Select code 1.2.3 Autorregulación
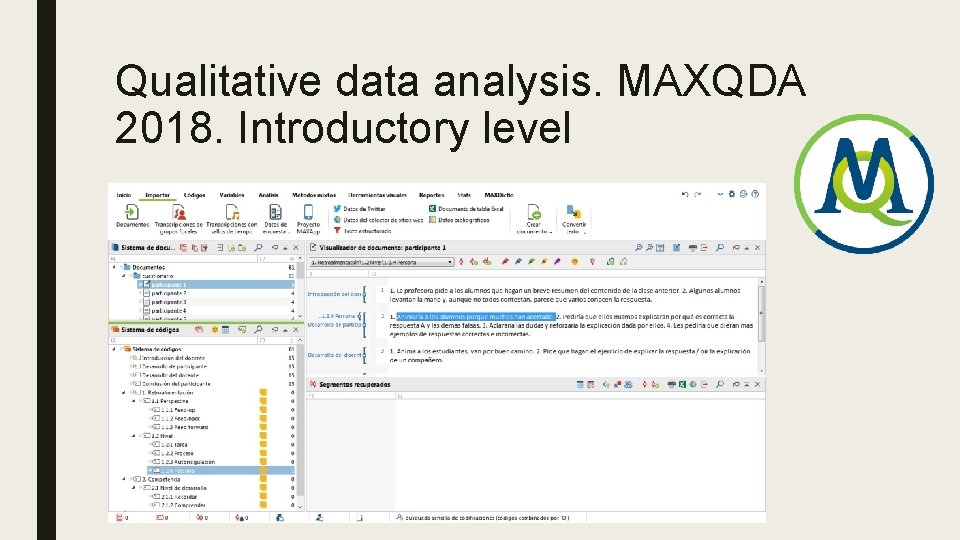This screenshot has width=960, height=540. pos(188,462)
